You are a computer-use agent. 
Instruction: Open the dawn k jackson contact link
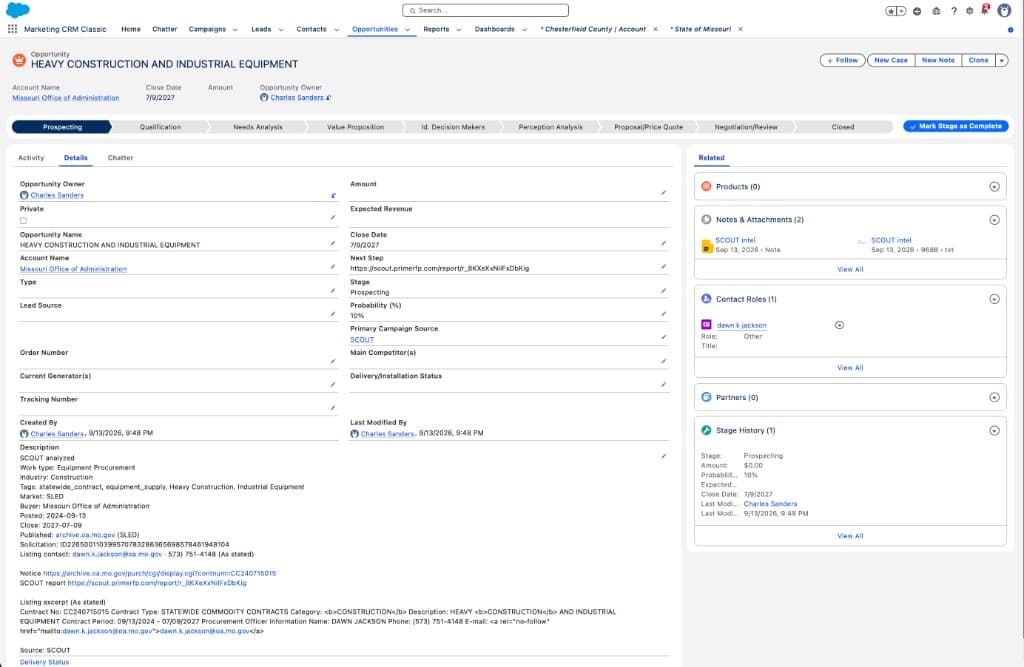742,325
